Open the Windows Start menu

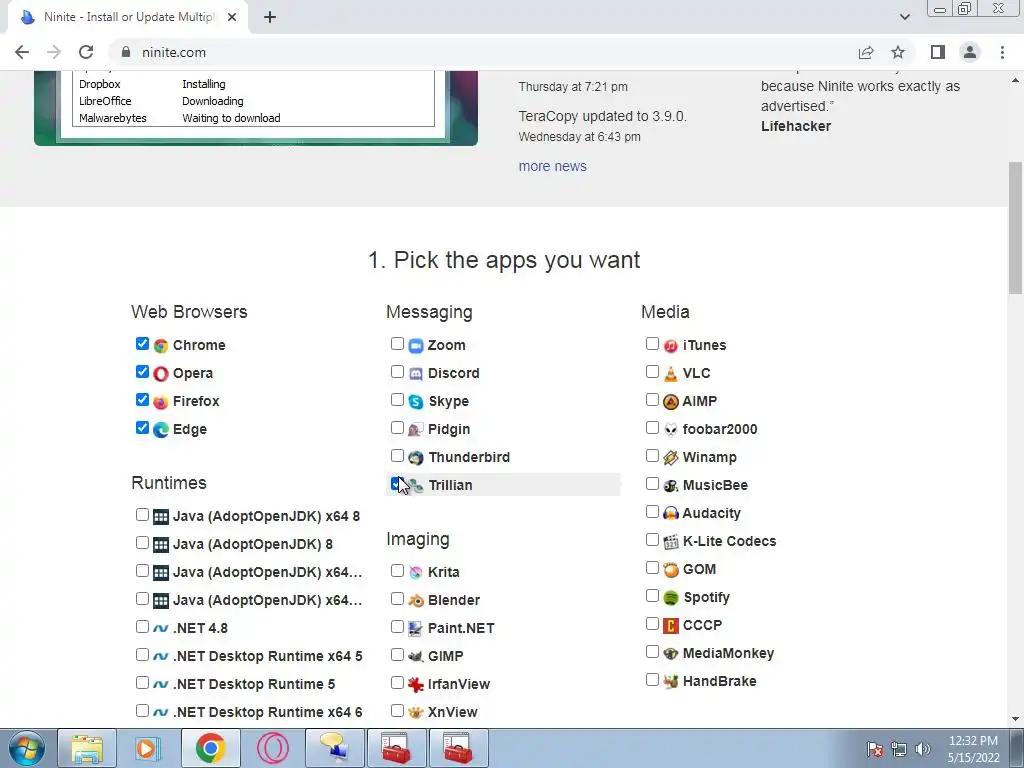click(26, 748)
